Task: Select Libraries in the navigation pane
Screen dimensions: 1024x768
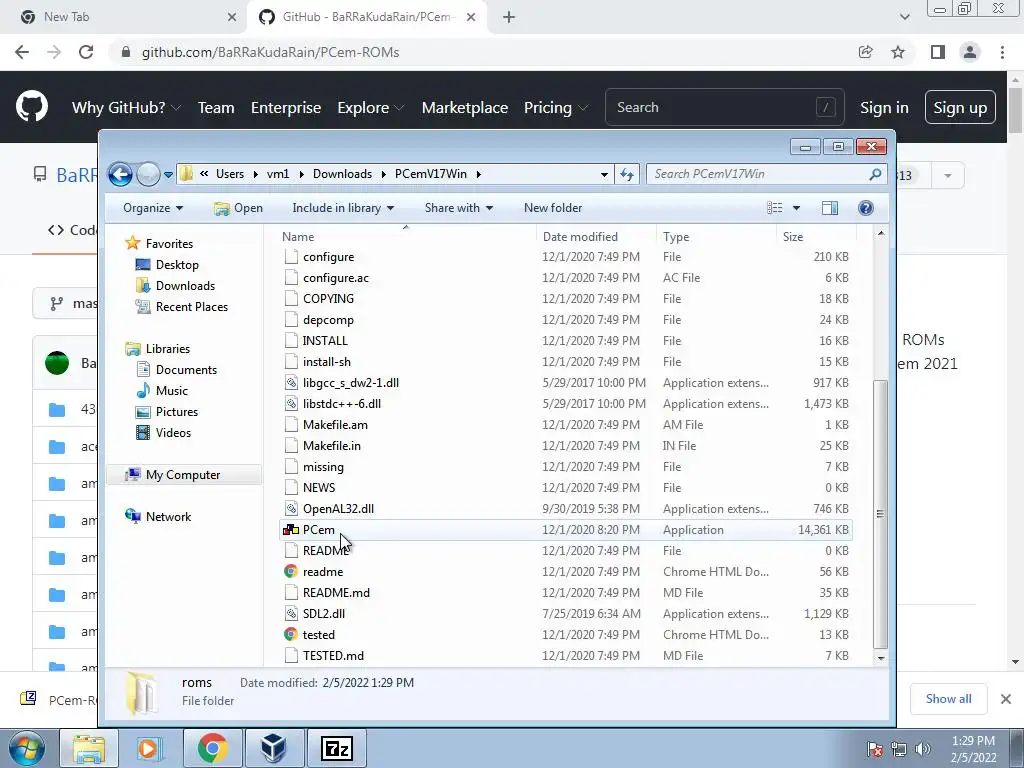Action: [x=167, y=349]
